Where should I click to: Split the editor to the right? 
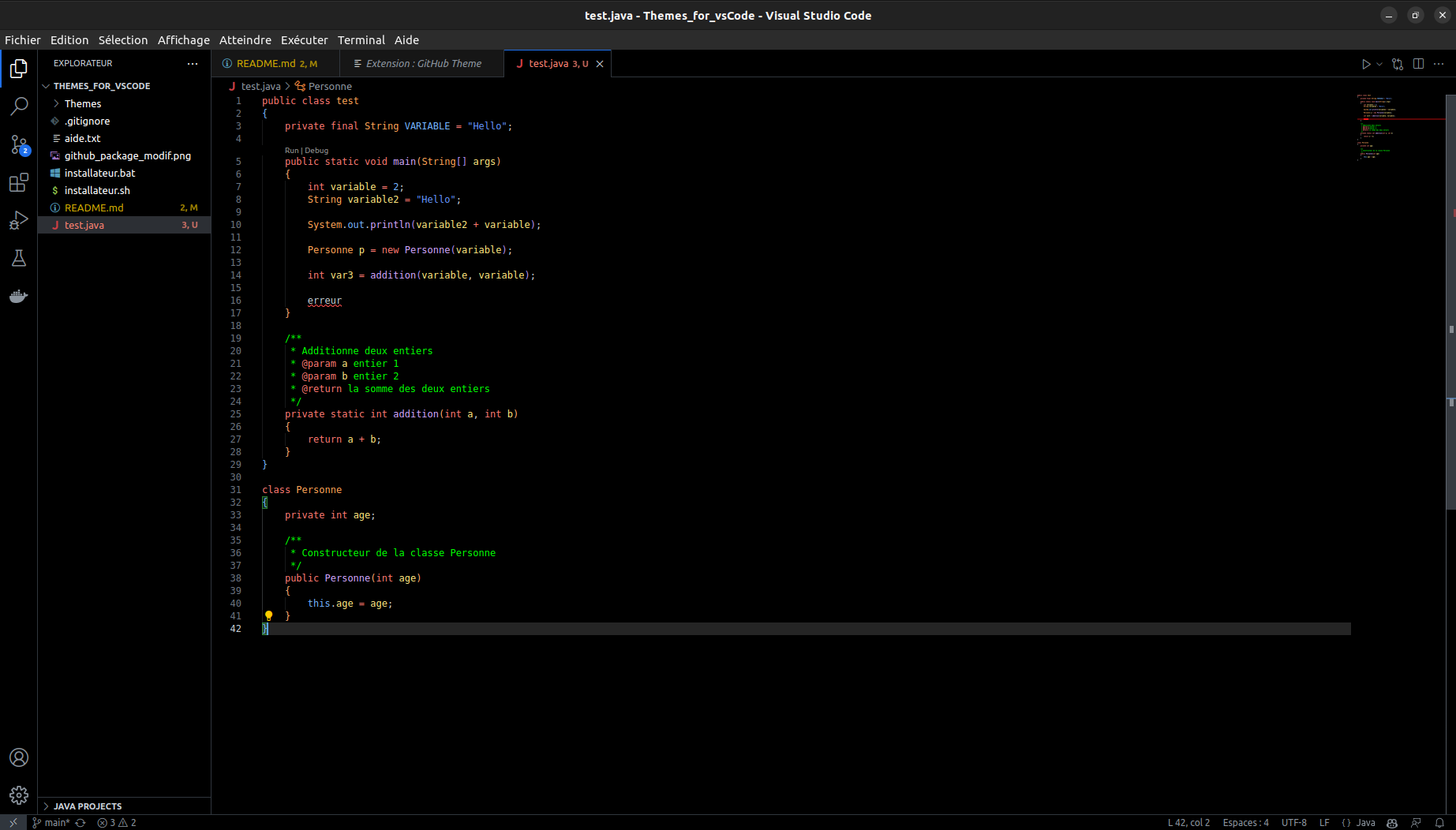click(1418, 64)
